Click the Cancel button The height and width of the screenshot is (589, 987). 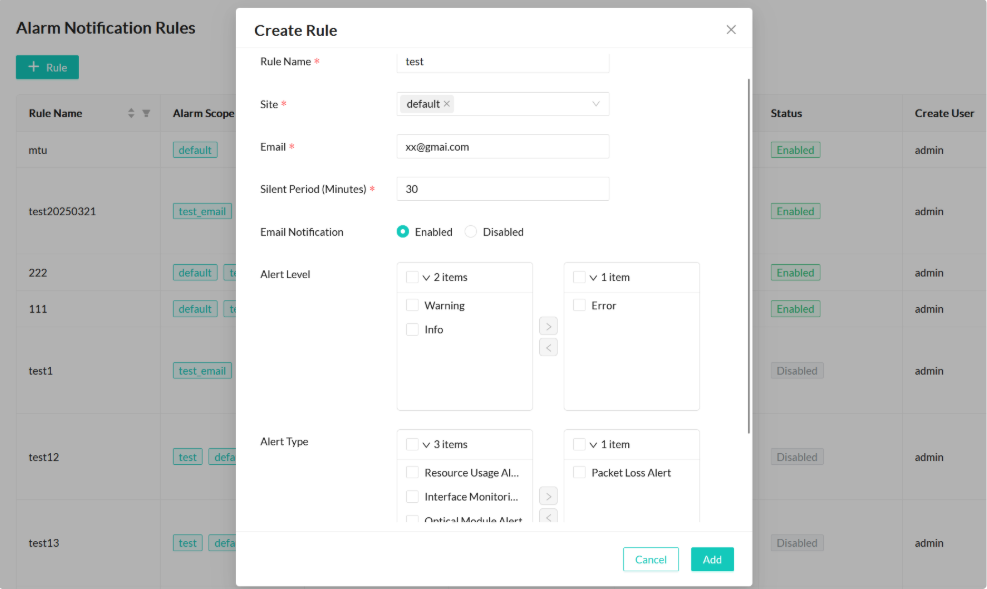point(650,559)
